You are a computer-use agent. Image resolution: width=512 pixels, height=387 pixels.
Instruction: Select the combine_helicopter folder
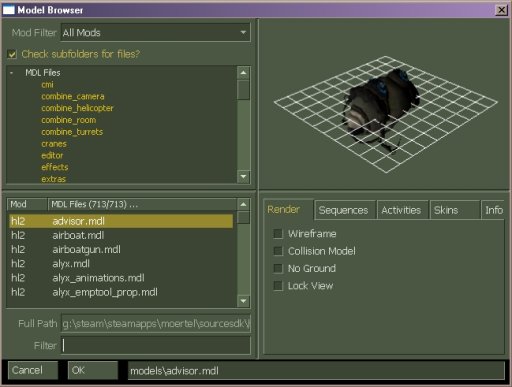click(x=77, y=108)
